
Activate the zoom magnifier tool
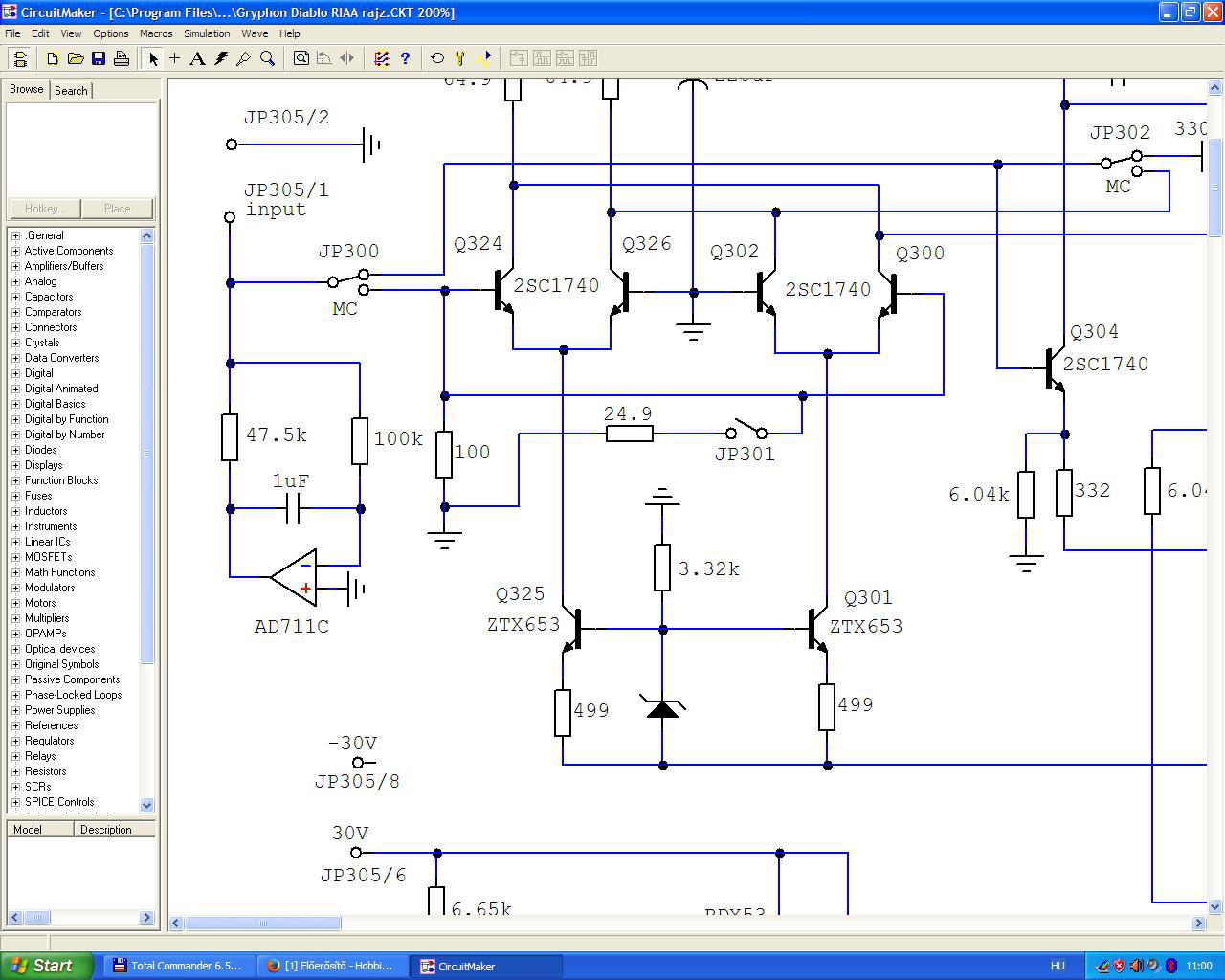pos(267,58)
